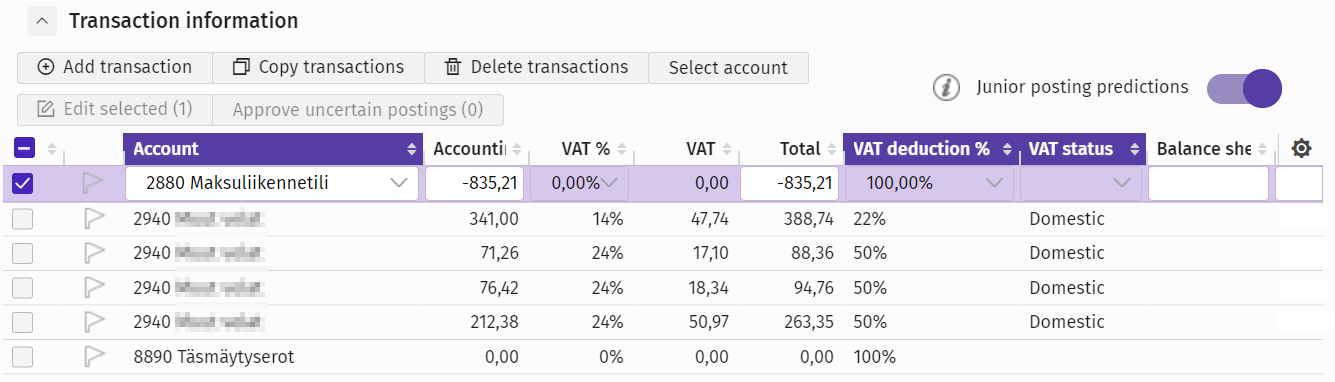
Task: Flag the row with total 263,35
Action: click(x=93, y=322)
